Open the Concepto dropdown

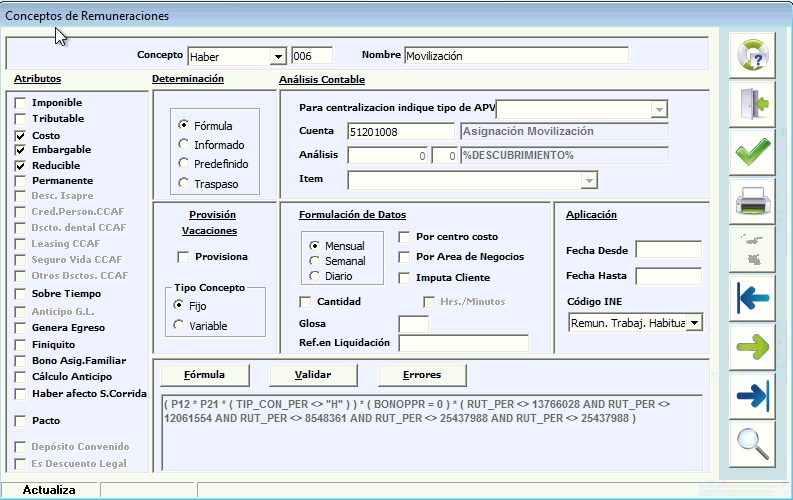(277, 57)
